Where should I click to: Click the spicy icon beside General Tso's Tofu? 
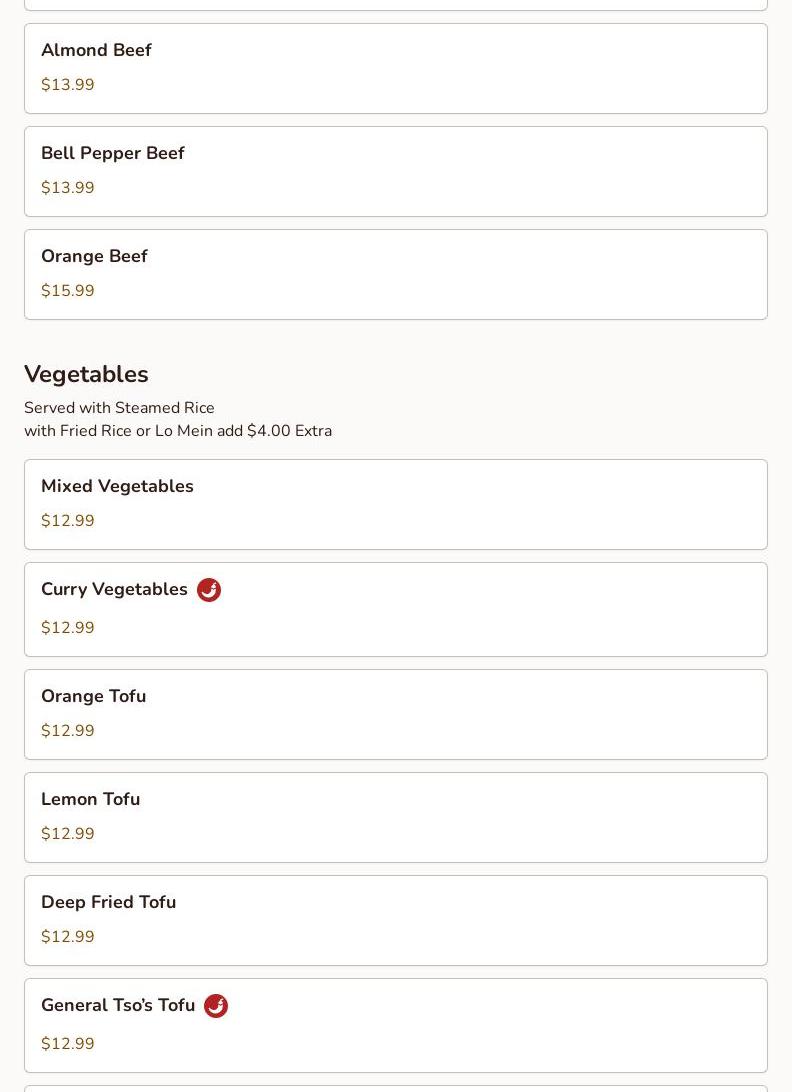point(215,1006)
